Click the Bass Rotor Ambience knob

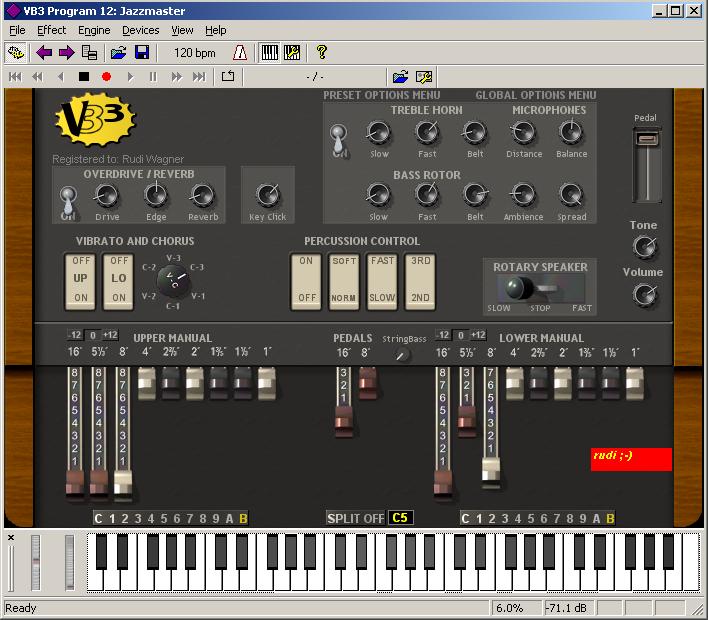coord(523,195)
